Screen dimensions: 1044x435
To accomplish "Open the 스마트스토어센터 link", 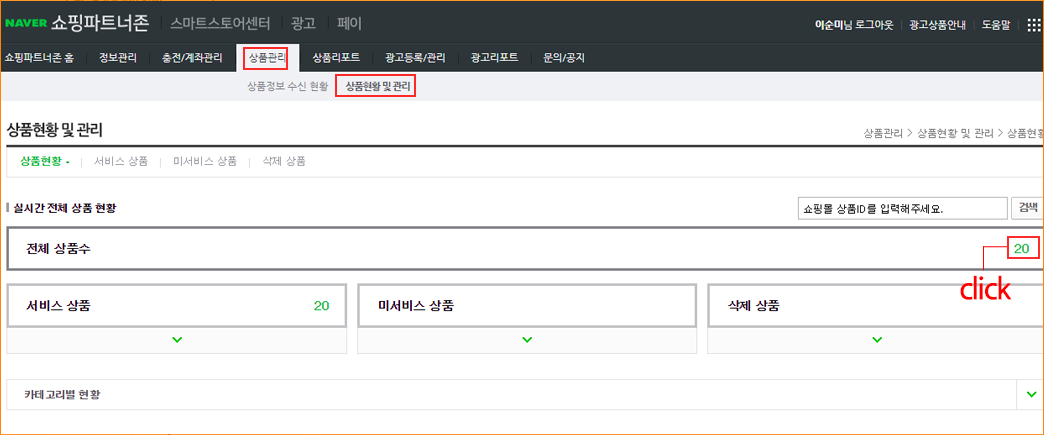I will pyautogui.click(x=220, y=24).
